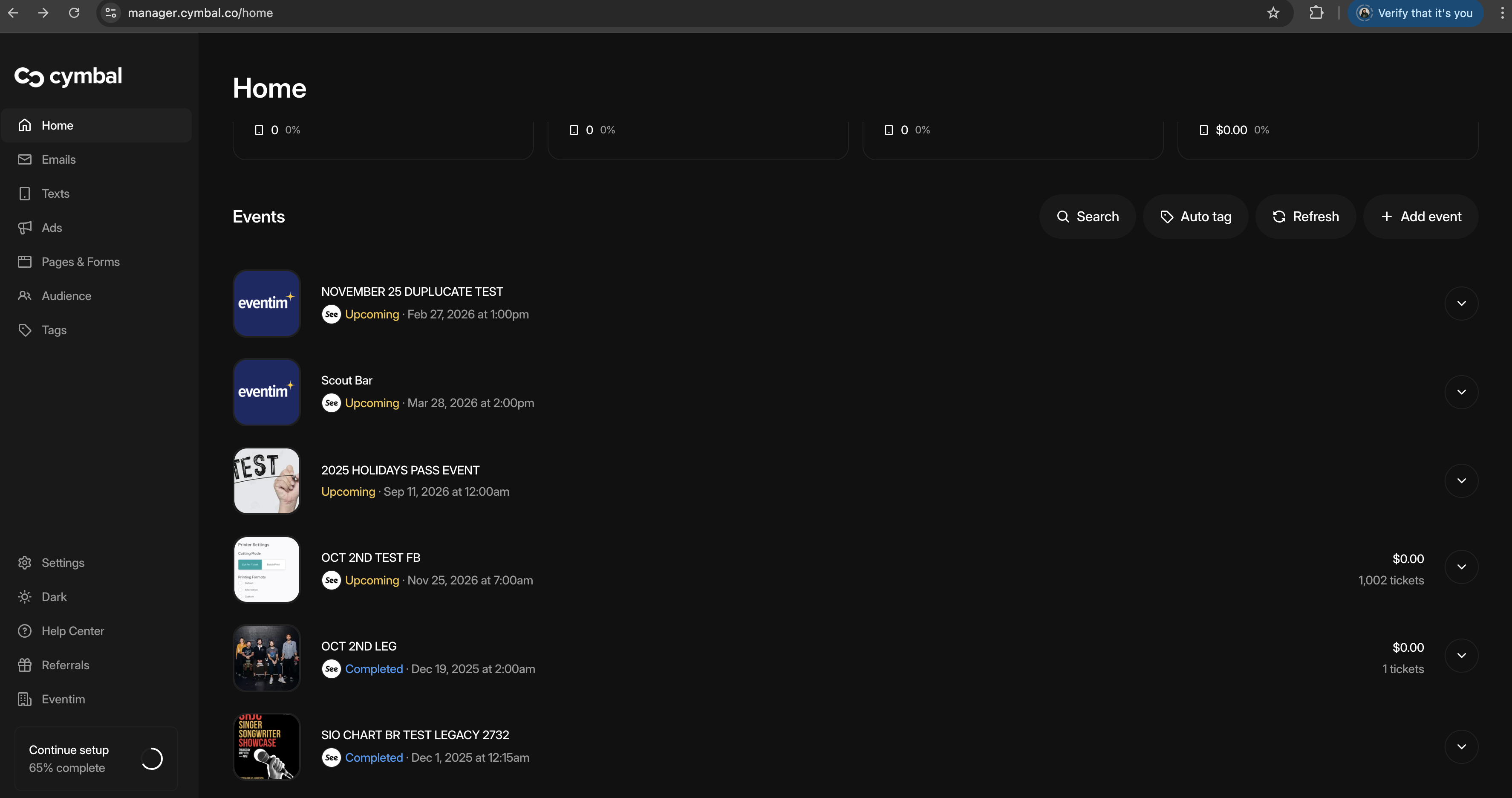
Task: Expand OCT 2ND LEG event chevron
Action: 1462,655
